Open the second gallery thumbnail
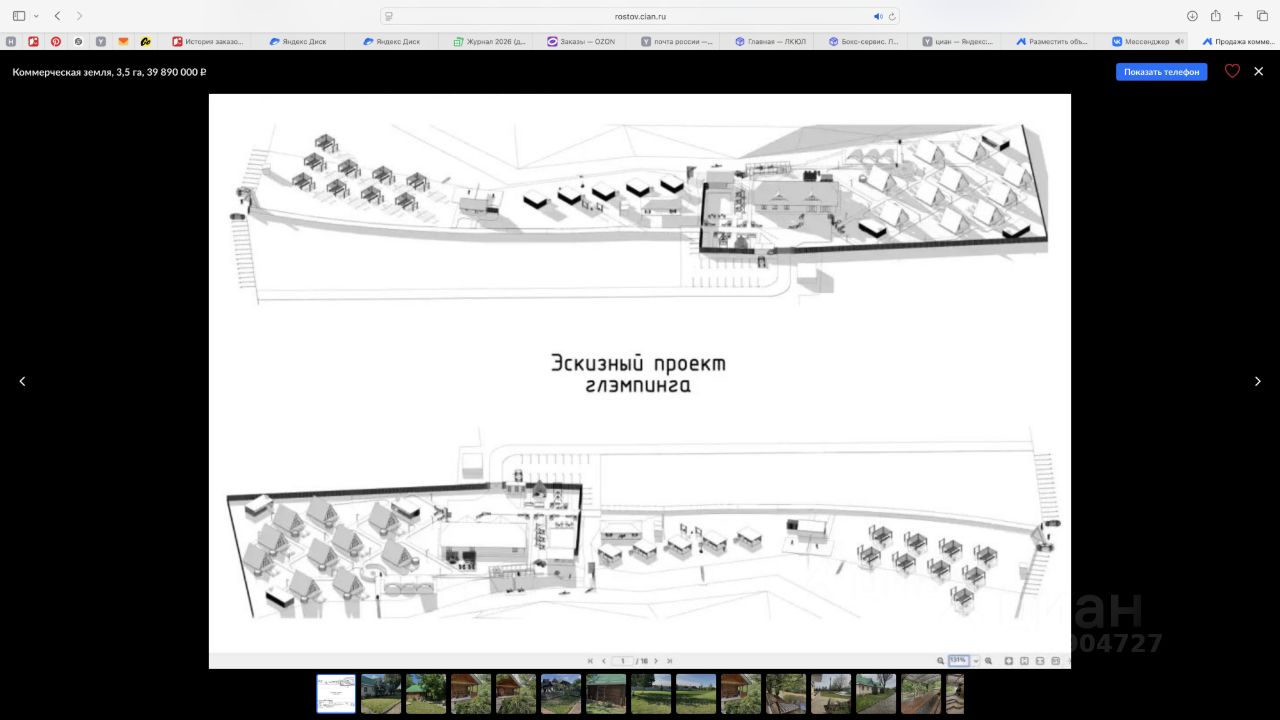Viewport: 1280px width, 720px height. (x=381, y=694)
